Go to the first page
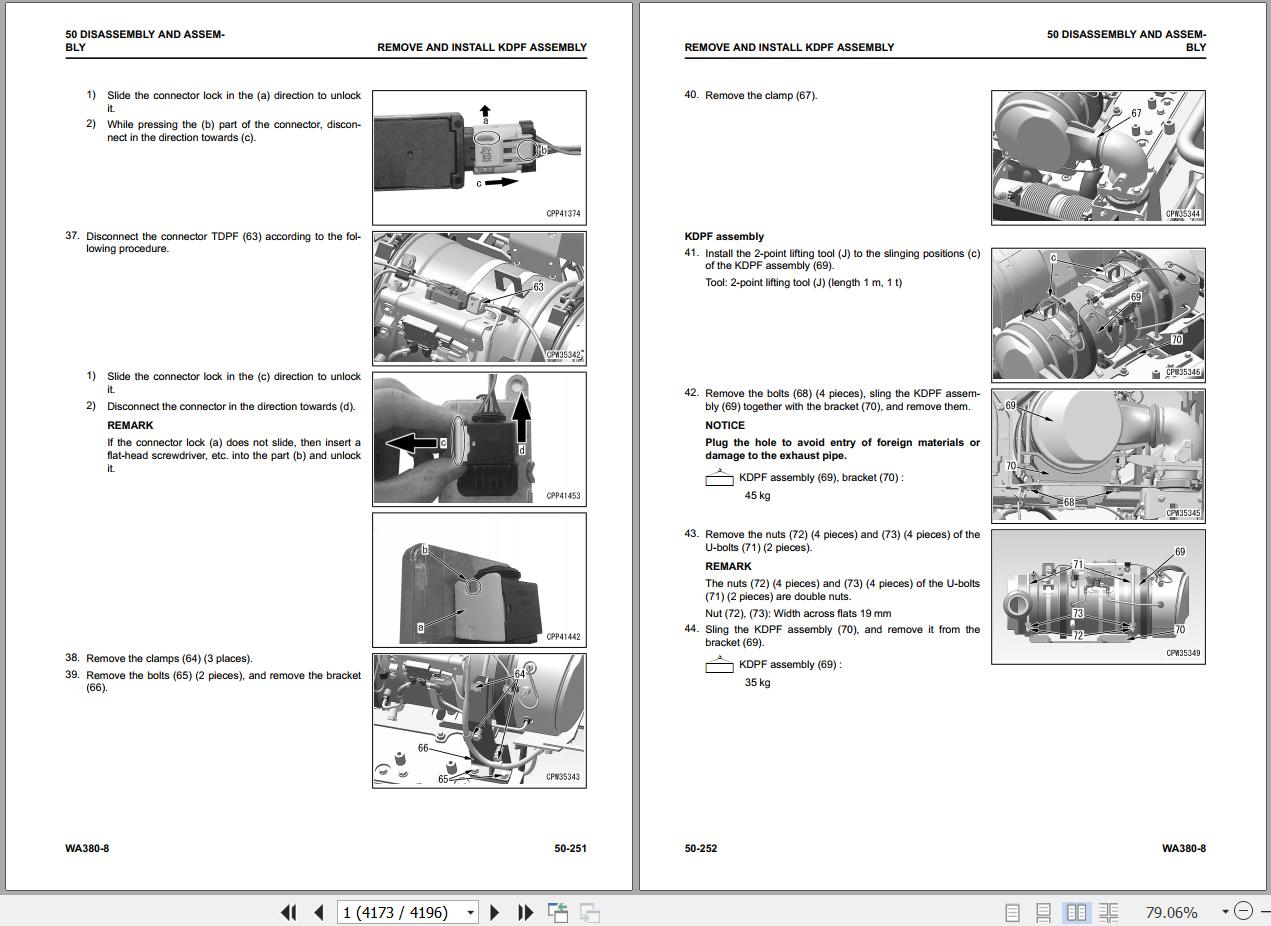Viewport: 1271px width, 926px height. pos(288,912)
